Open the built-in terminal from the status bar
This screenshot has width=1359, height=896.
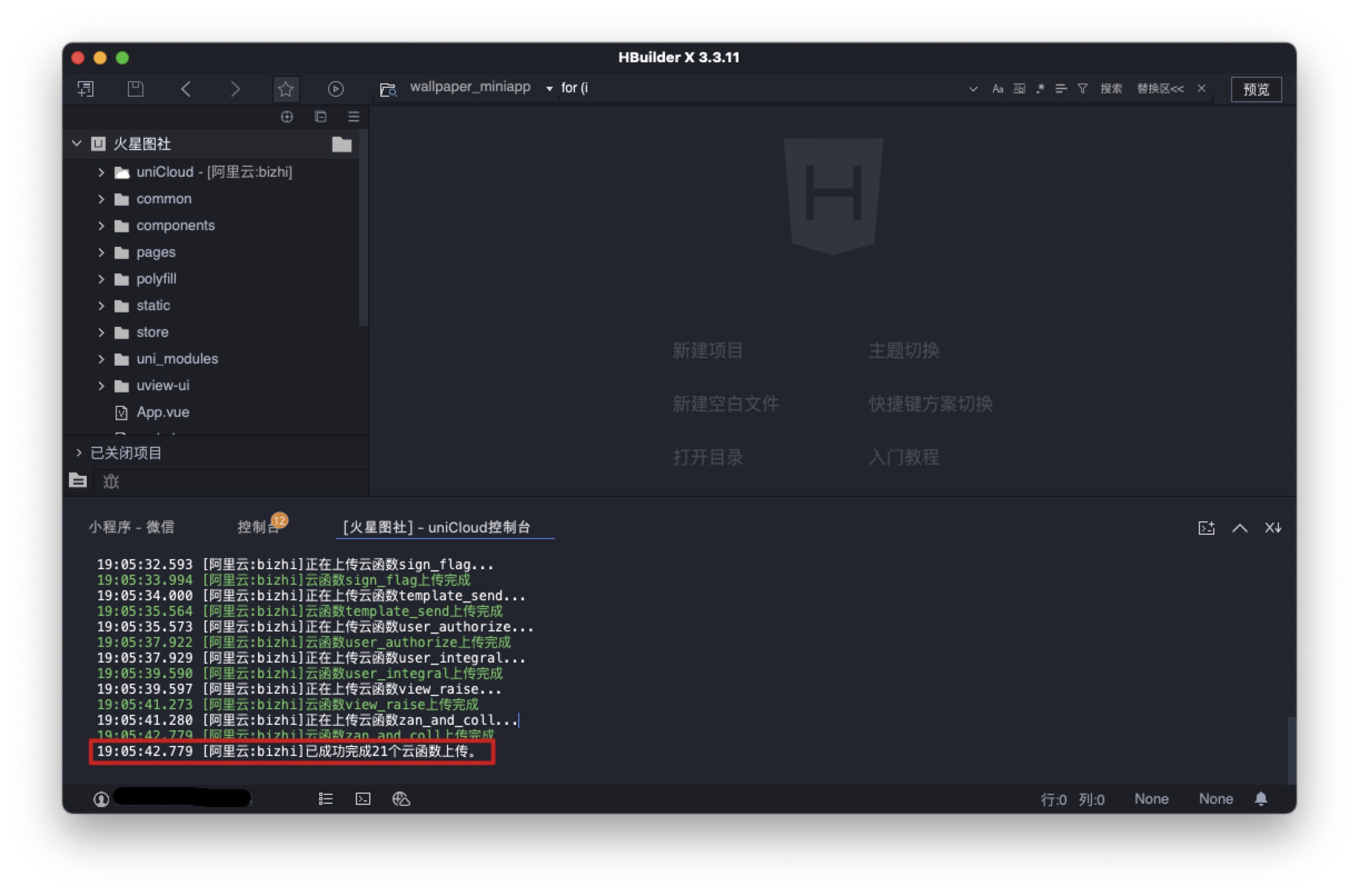pyautogui.click(x=363, y=799)
